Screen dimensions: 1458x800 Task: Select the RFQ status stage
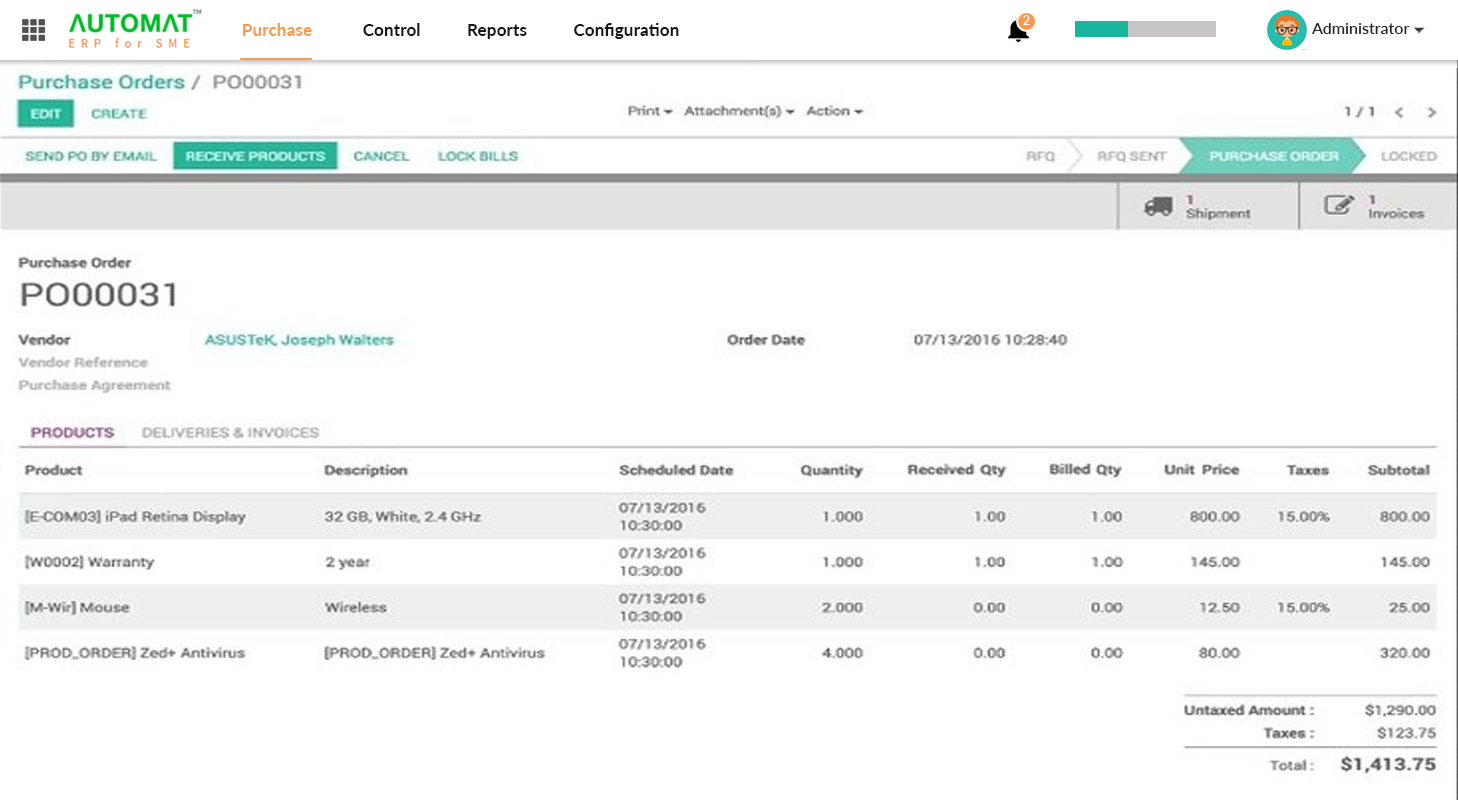click(1040, 156)
